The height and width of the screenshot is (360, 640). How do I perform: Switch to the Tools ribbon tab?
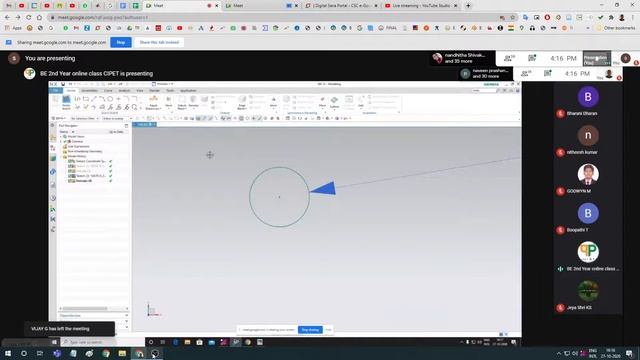point(170,90)
